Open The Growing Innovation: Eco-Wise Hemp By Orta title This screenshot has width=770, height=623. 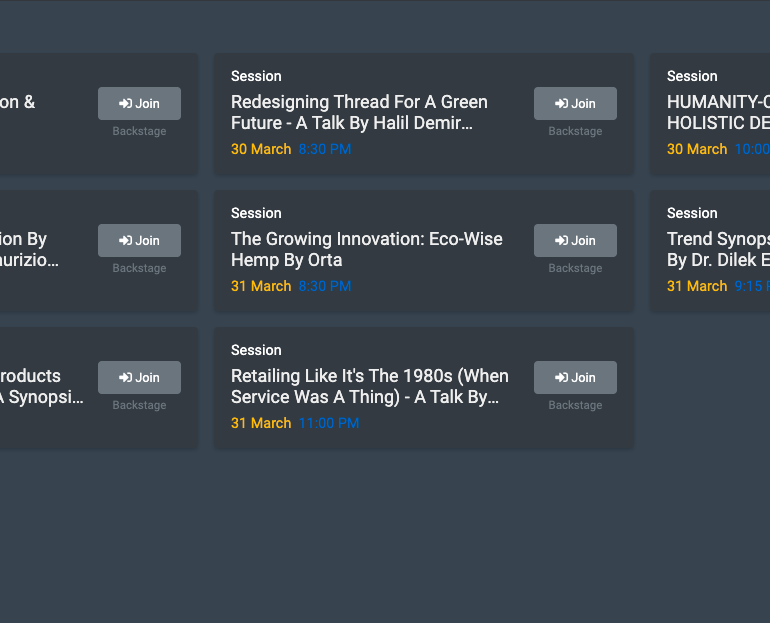click(366, 249)
